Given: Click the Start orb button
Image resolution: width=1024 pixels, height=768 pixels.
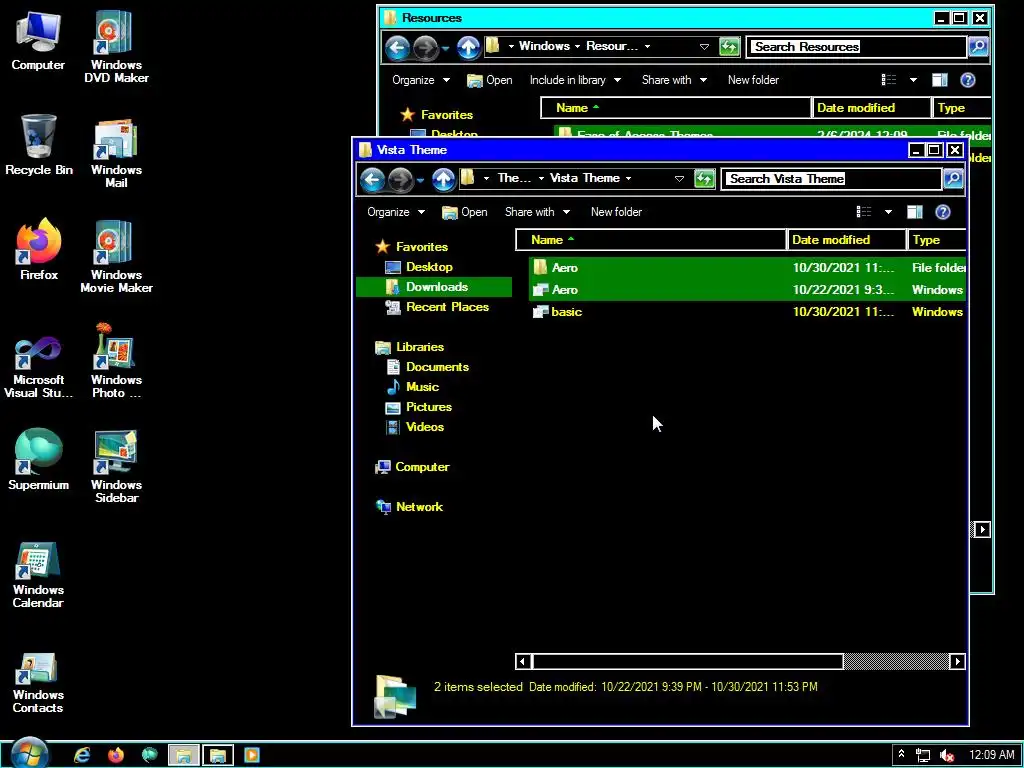Looking at the screenshot, I should [29, 755].
